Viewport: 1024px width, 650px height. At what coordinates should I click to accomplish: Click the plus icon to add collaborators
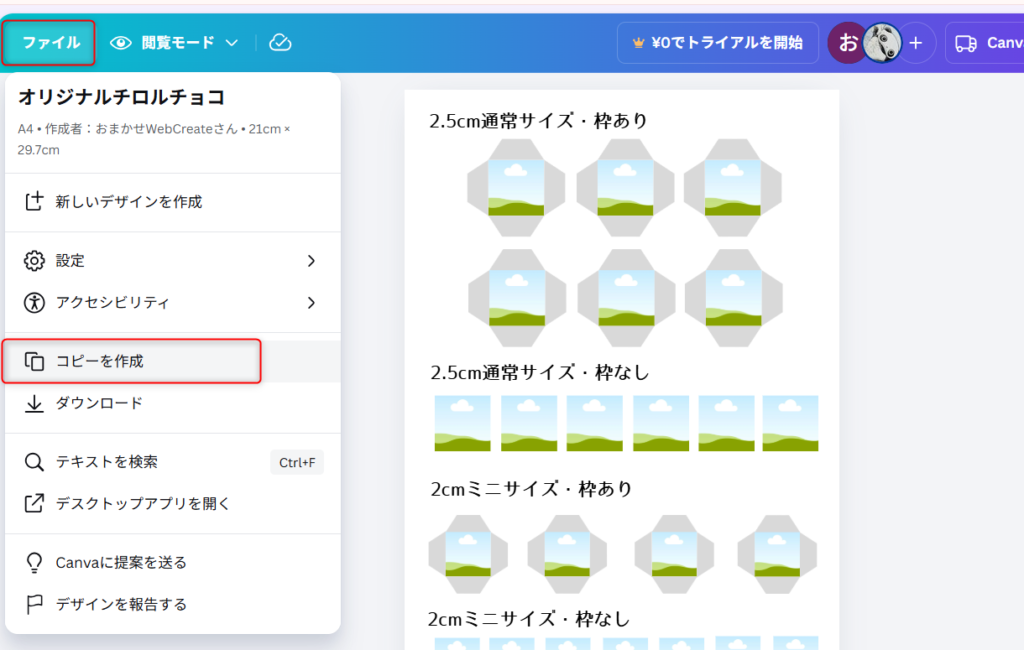[915, 43]
